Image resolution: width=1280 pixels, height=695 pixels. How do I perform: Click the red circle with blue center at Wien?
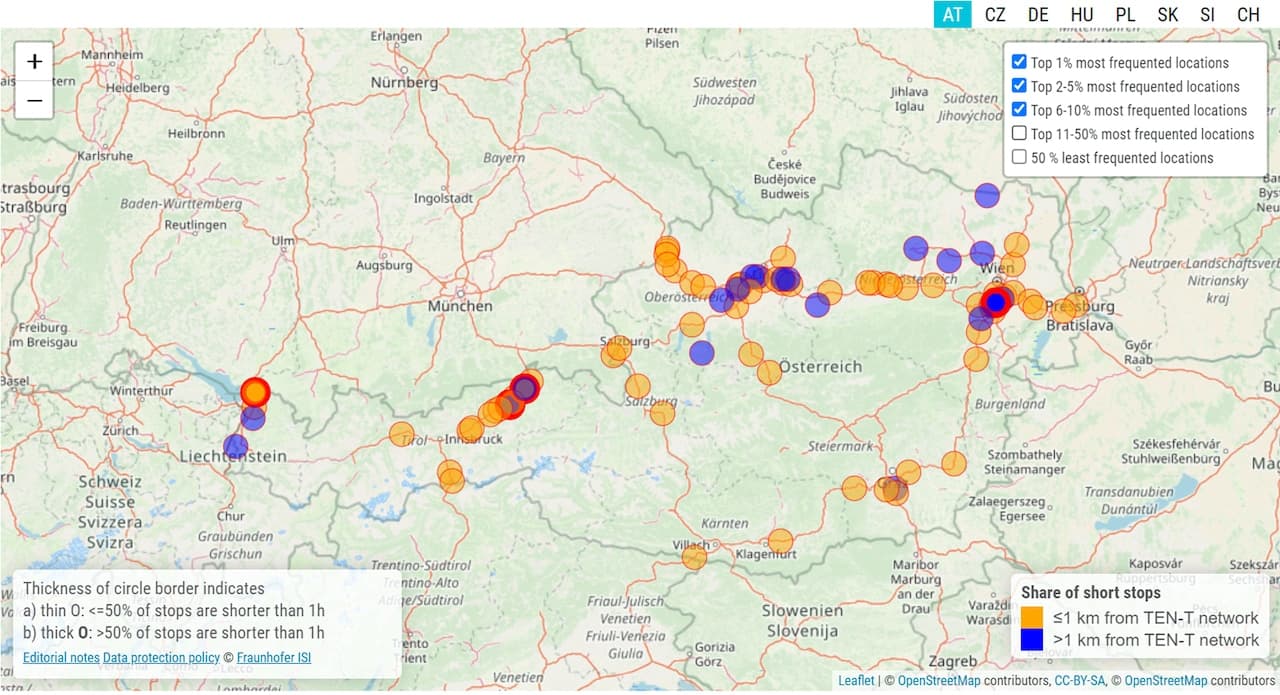tap(995, 301)
